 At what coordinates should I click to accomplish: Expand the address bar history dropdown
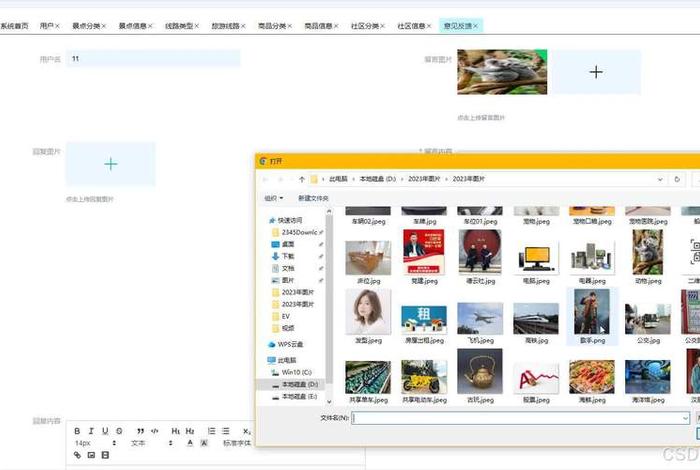coord(660,179)
